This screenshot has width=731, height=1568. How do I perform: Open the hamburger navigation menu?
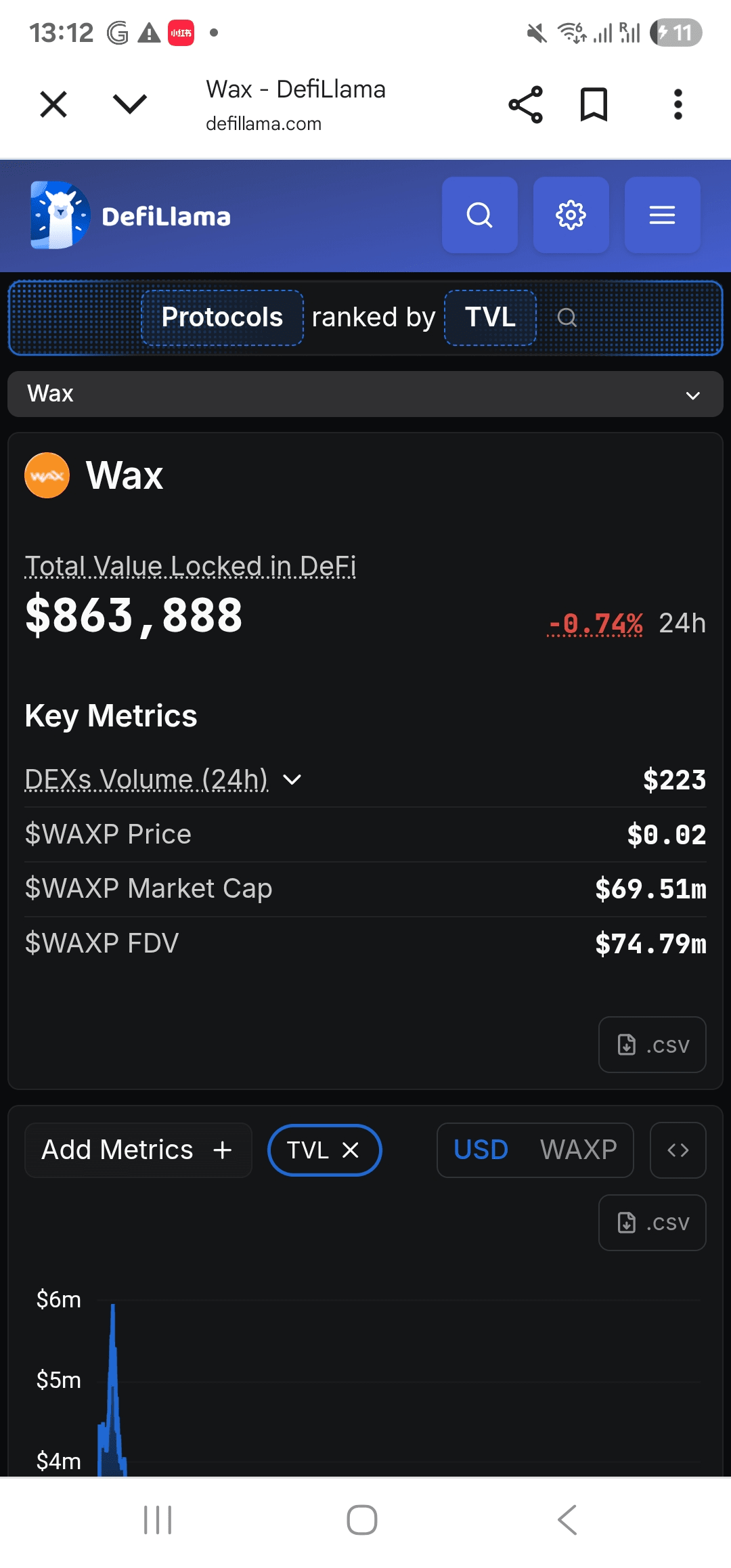coord(662,215)
